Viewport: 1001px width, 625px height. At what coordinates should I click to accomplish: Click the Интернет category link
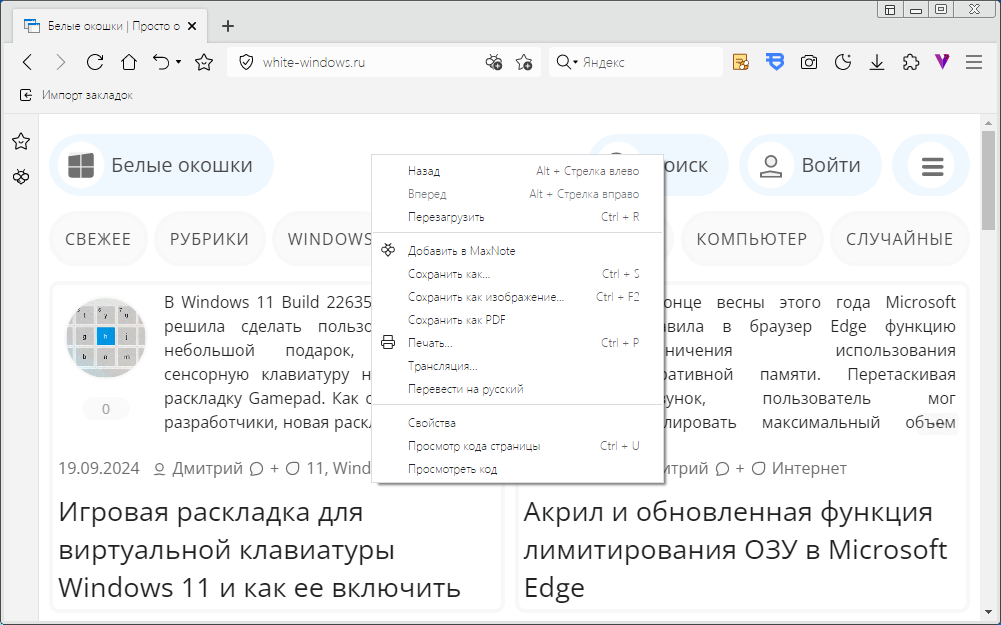[x=809, y=468]
